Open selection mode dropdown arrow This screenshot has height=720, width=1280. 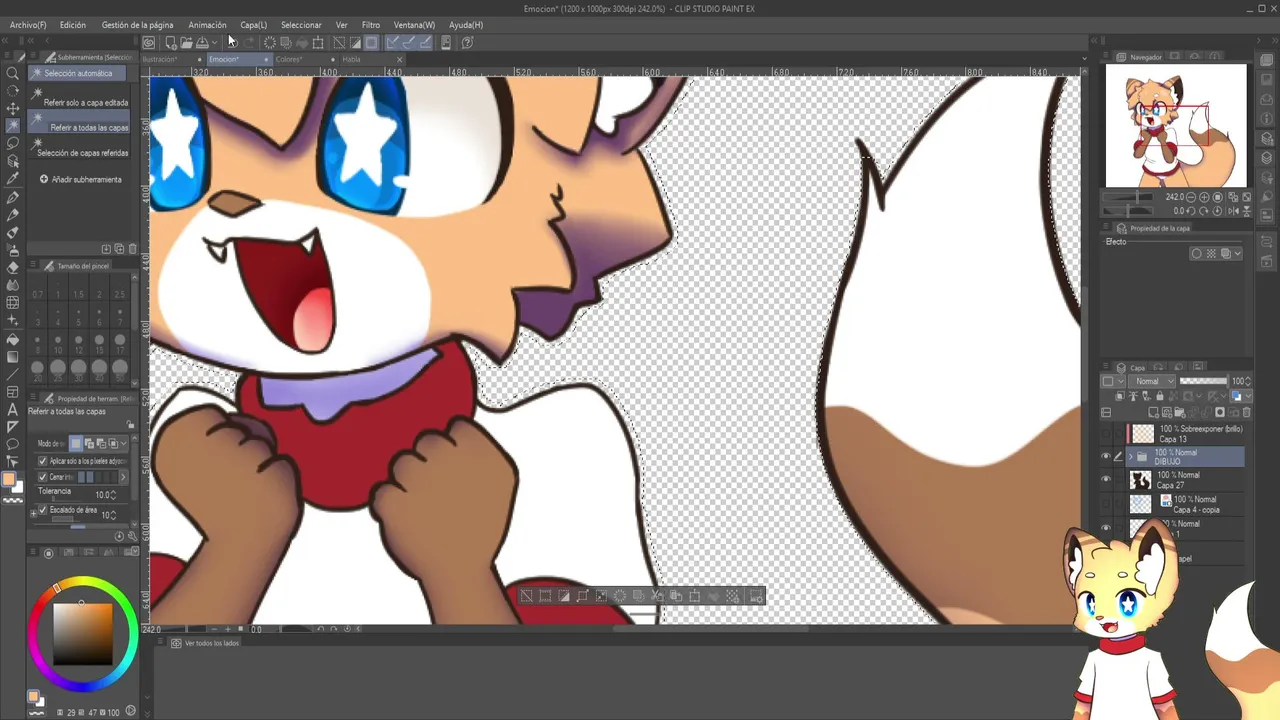(x=124, y=443)
